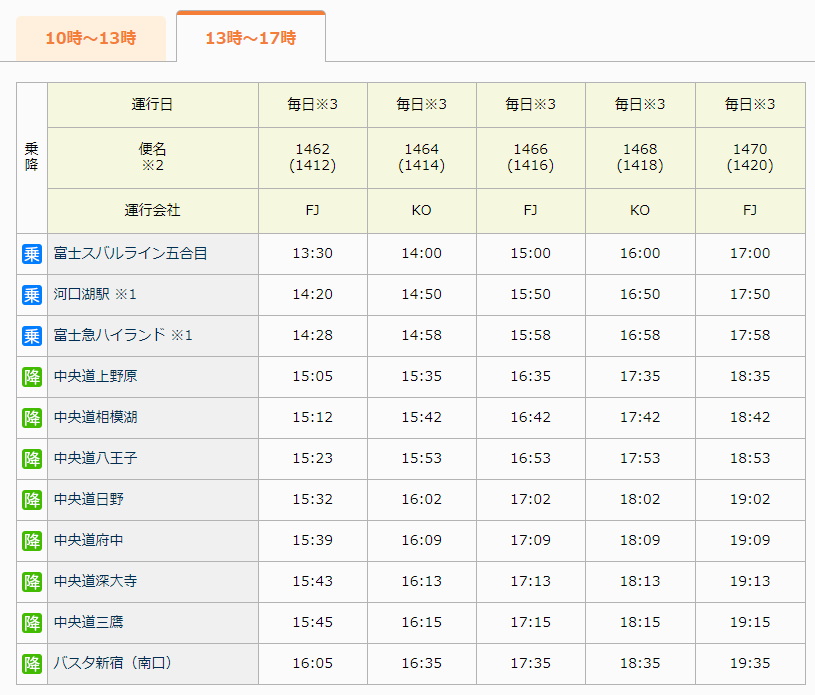This screenshot has width=815, height=695.
Task: Click alighting icon beside 中央道府中
Action: (x=32, y=541)
